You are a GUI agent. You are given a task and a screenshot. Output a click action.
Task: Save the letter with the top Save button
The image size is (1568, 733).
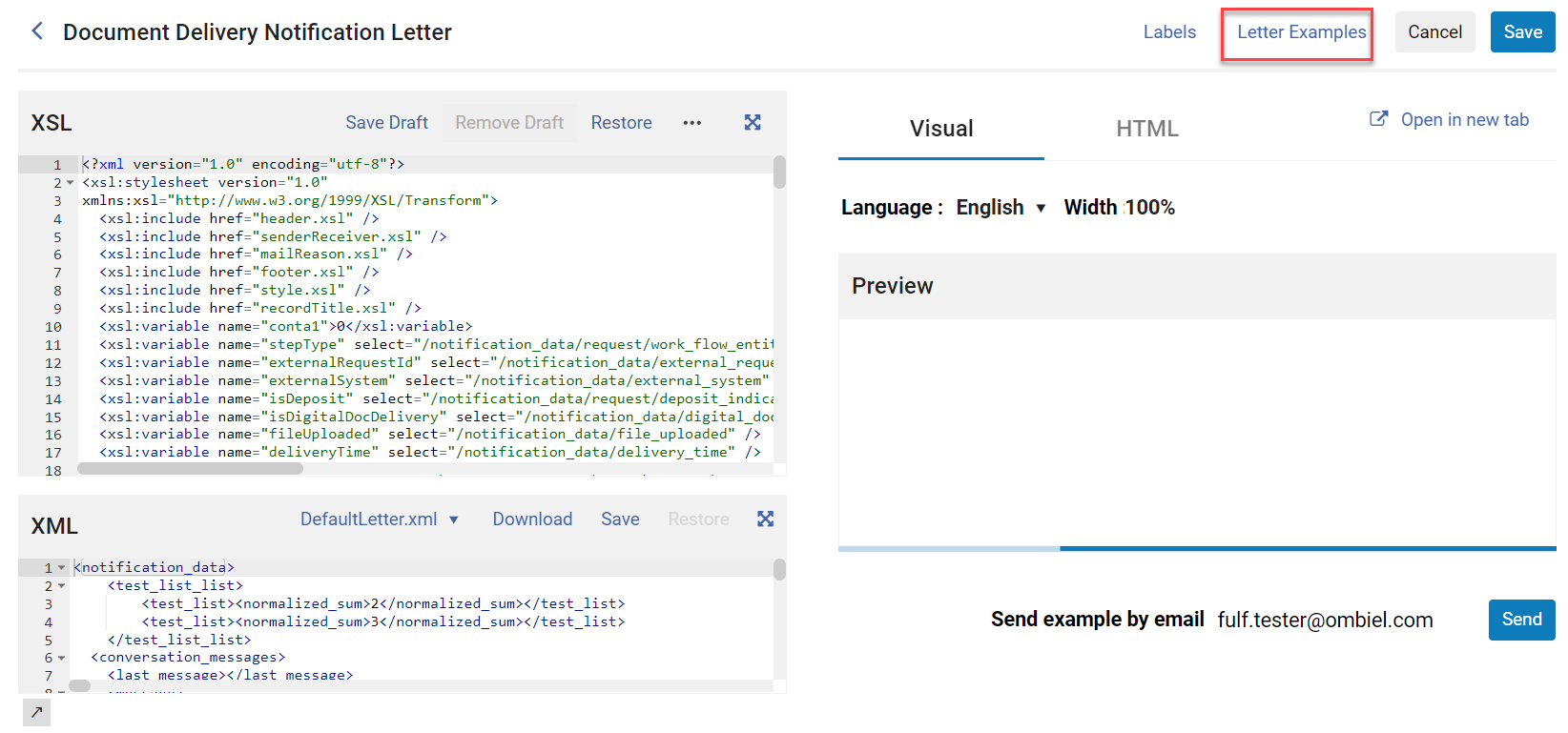point(1522,32)
